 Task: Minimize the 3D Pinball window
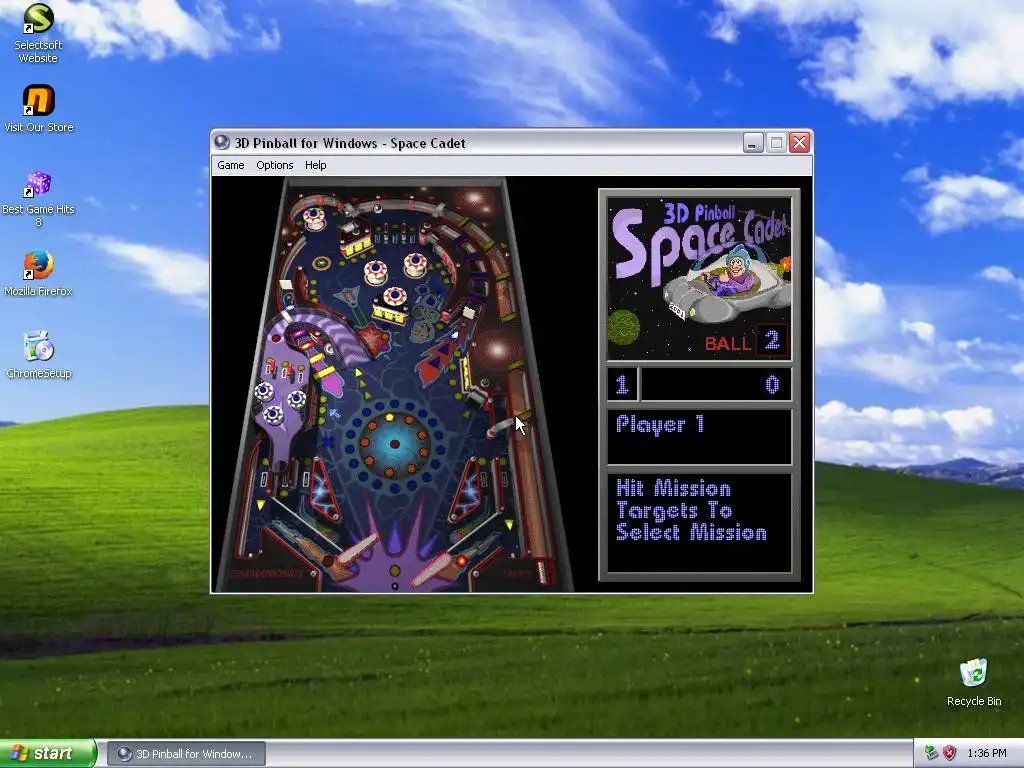753,142
